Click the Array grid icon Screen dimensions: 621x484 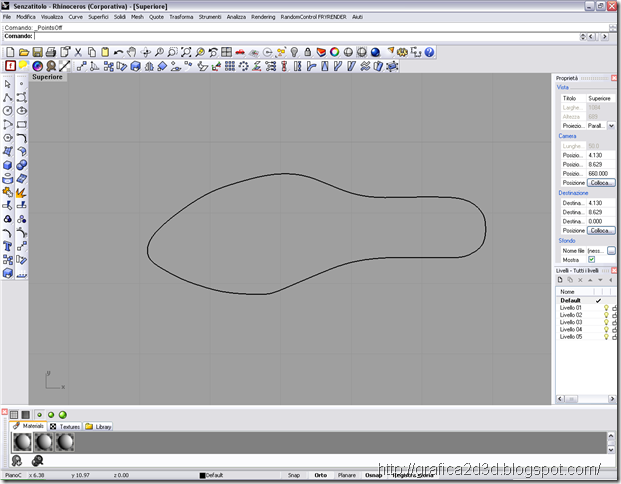(230, 66)
